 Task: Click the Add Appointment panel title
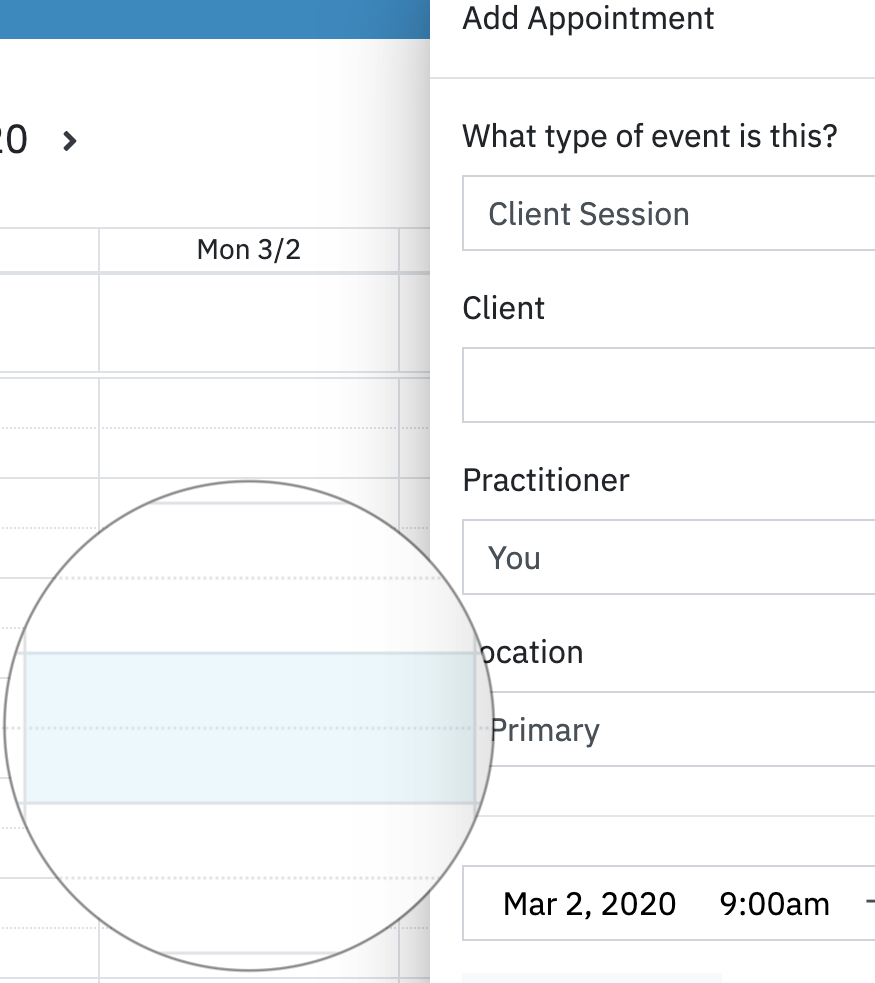(x=588, y=18)
